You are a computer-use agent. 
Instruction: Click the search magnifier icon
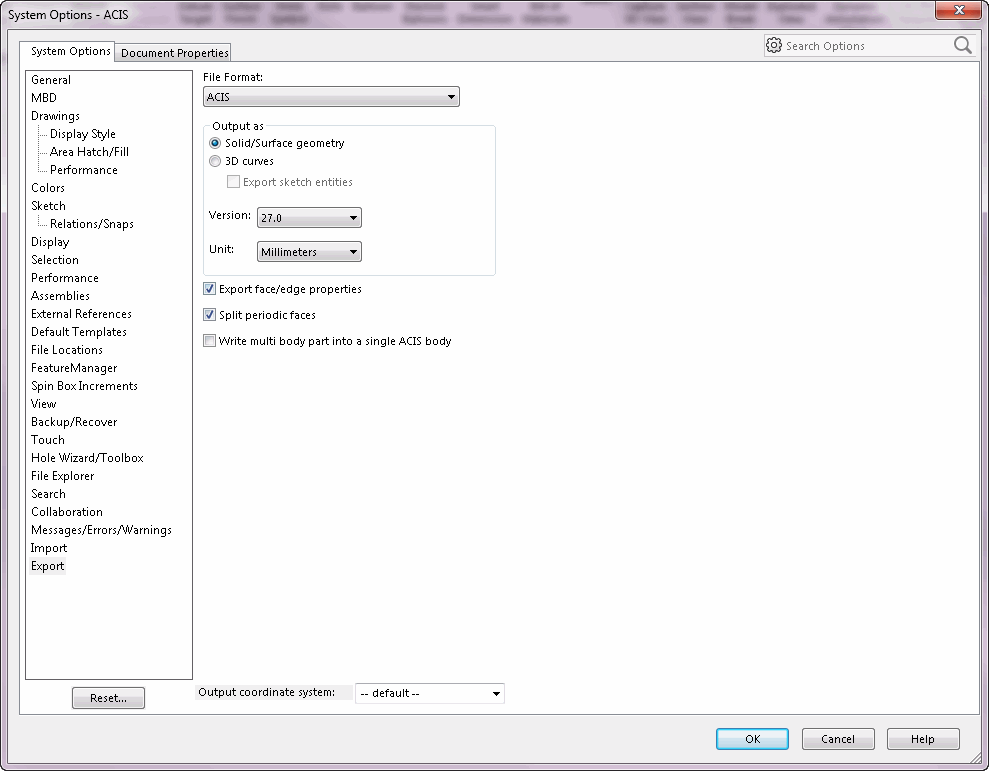click(963, 45)
